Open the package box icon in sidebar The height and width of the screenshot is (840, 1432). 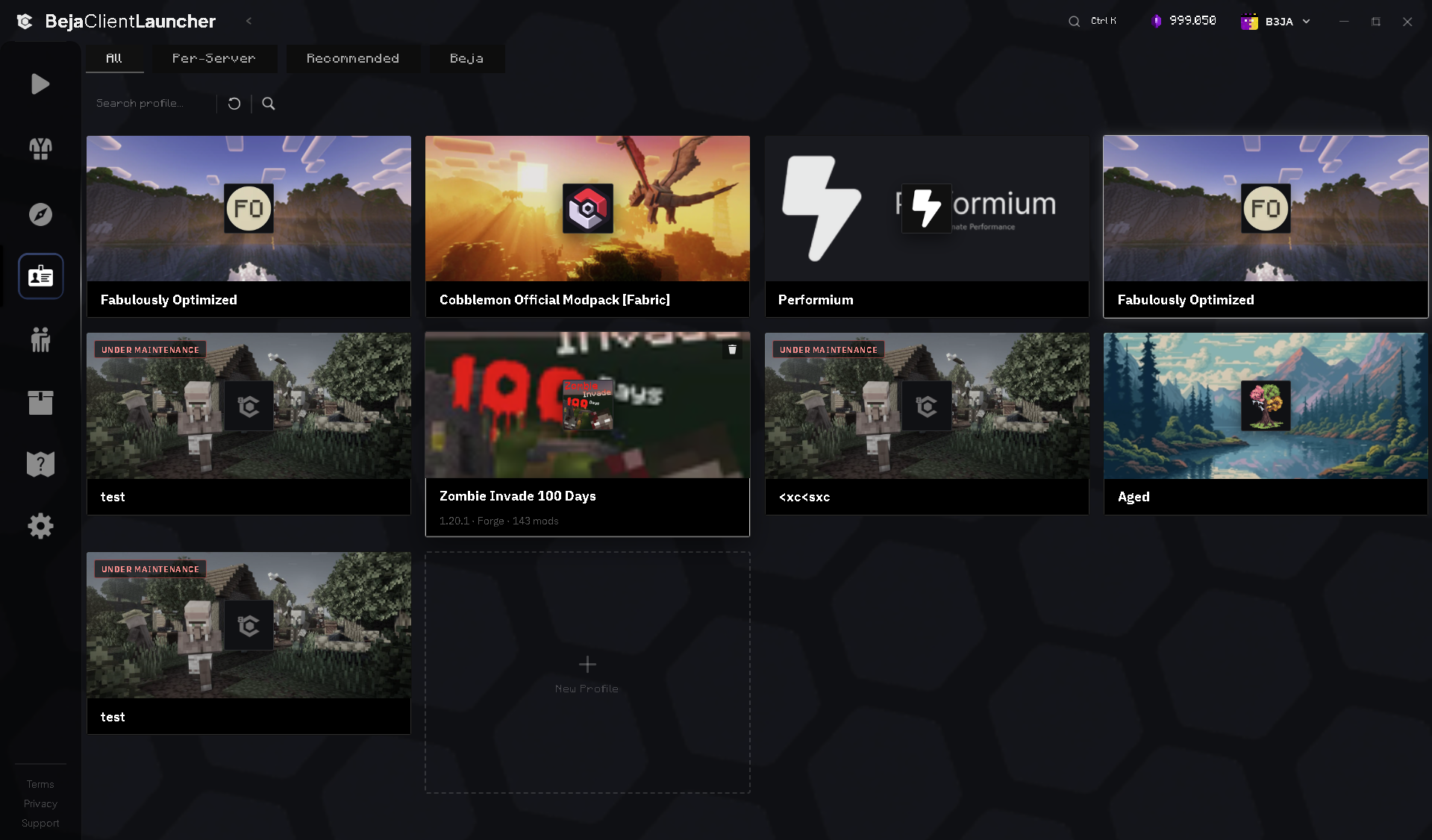pos(40,403)
